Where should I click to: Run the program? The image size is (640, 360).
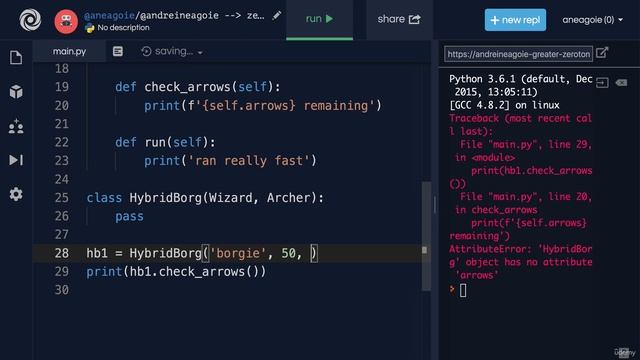pos(320,19)
